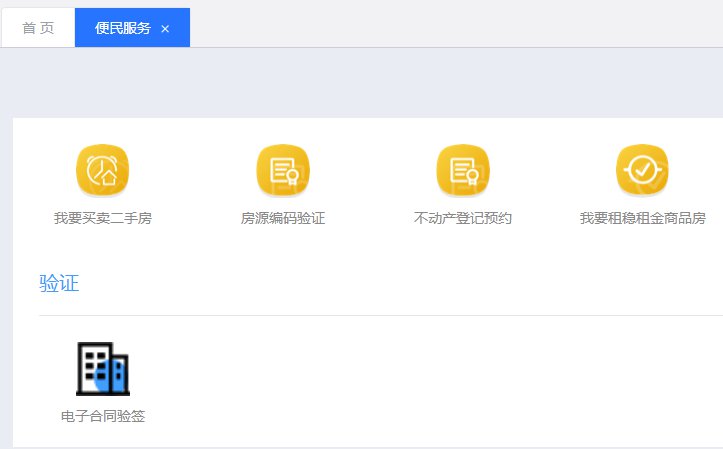Screen dimensions: 723x449
Task: Open the 我要租稳租金商品房 text link
Action: pyautogui.click(x=642, y=218)
